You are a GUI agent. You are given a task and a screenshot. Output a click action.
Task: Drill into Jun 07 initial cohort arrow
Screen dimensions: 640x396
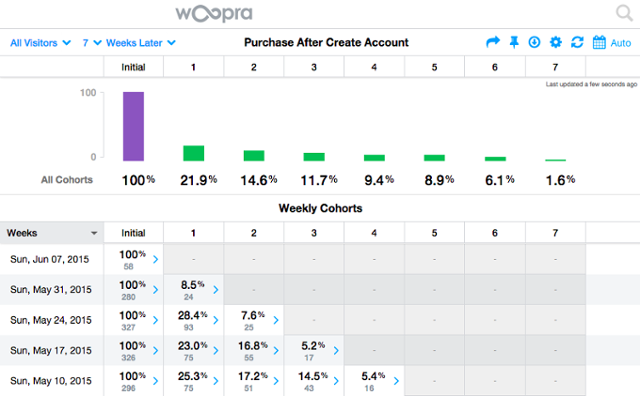(x=156, y=259)
